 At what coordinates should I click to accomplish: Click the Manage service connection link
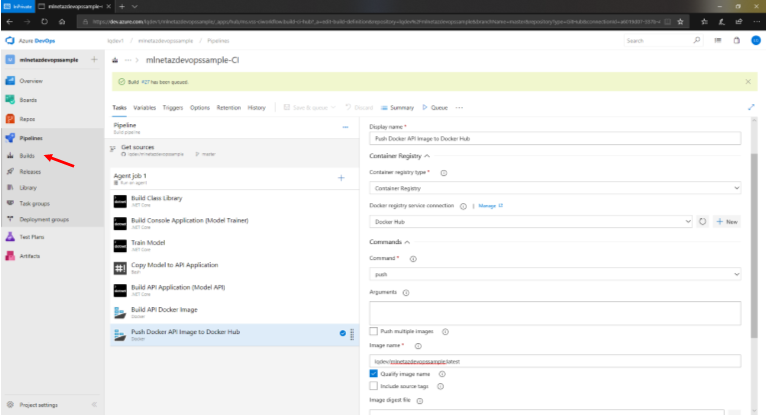pos(489,206)
